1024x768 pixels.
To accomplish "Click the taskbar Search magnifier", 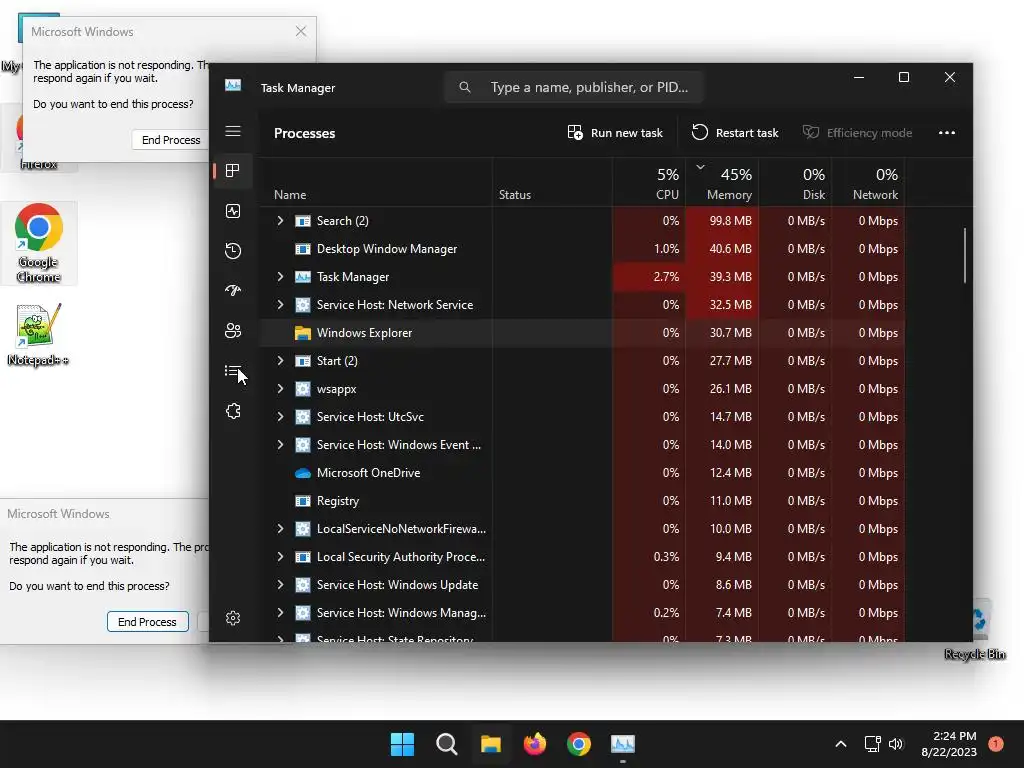I will (447, 744).
